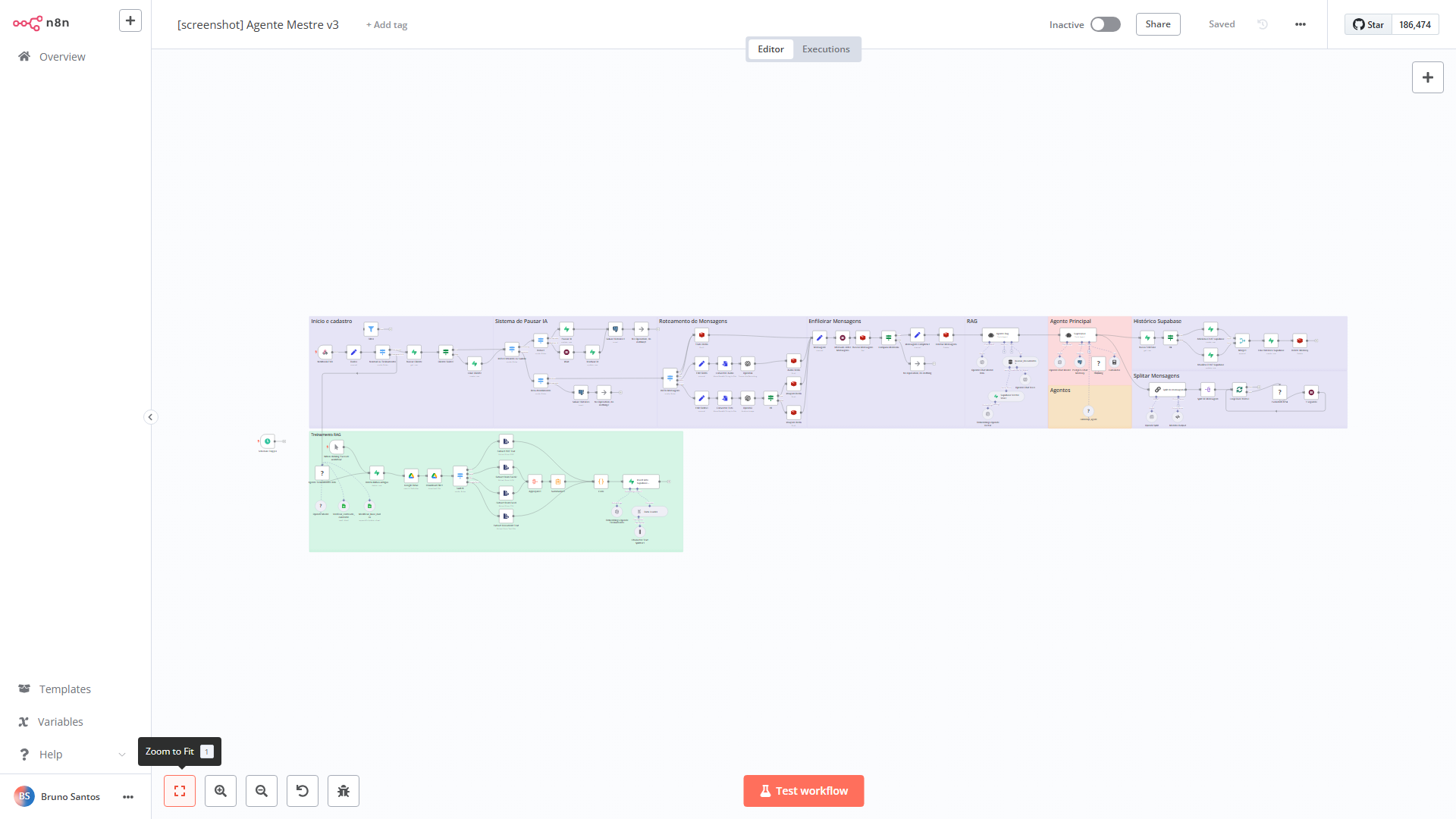Toggle the workflow from Inactive to Active
Image resolution: width=1456 pixels, height=819 pixels.
[1105, 24]
